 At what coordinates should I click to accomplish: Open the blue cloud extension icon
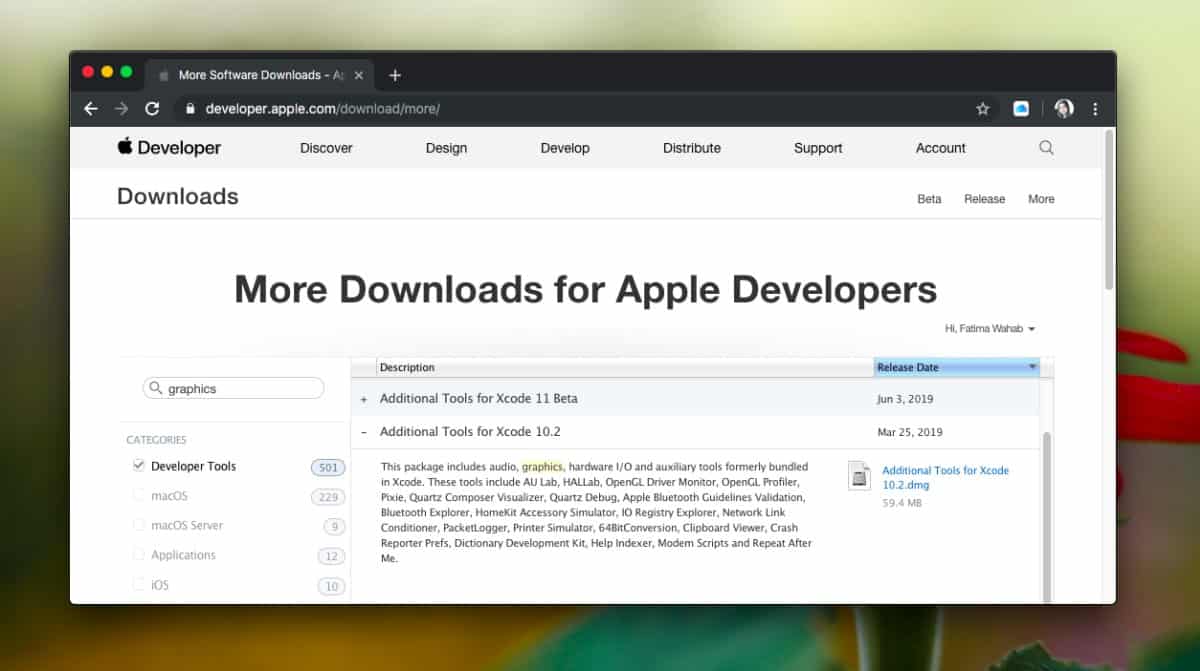(x=1021, y=109)
